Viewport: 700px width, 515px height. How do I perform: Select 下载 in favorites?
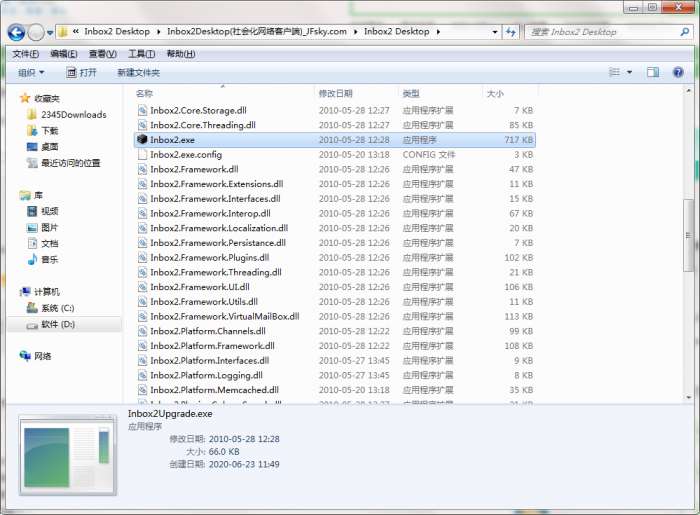50,131
